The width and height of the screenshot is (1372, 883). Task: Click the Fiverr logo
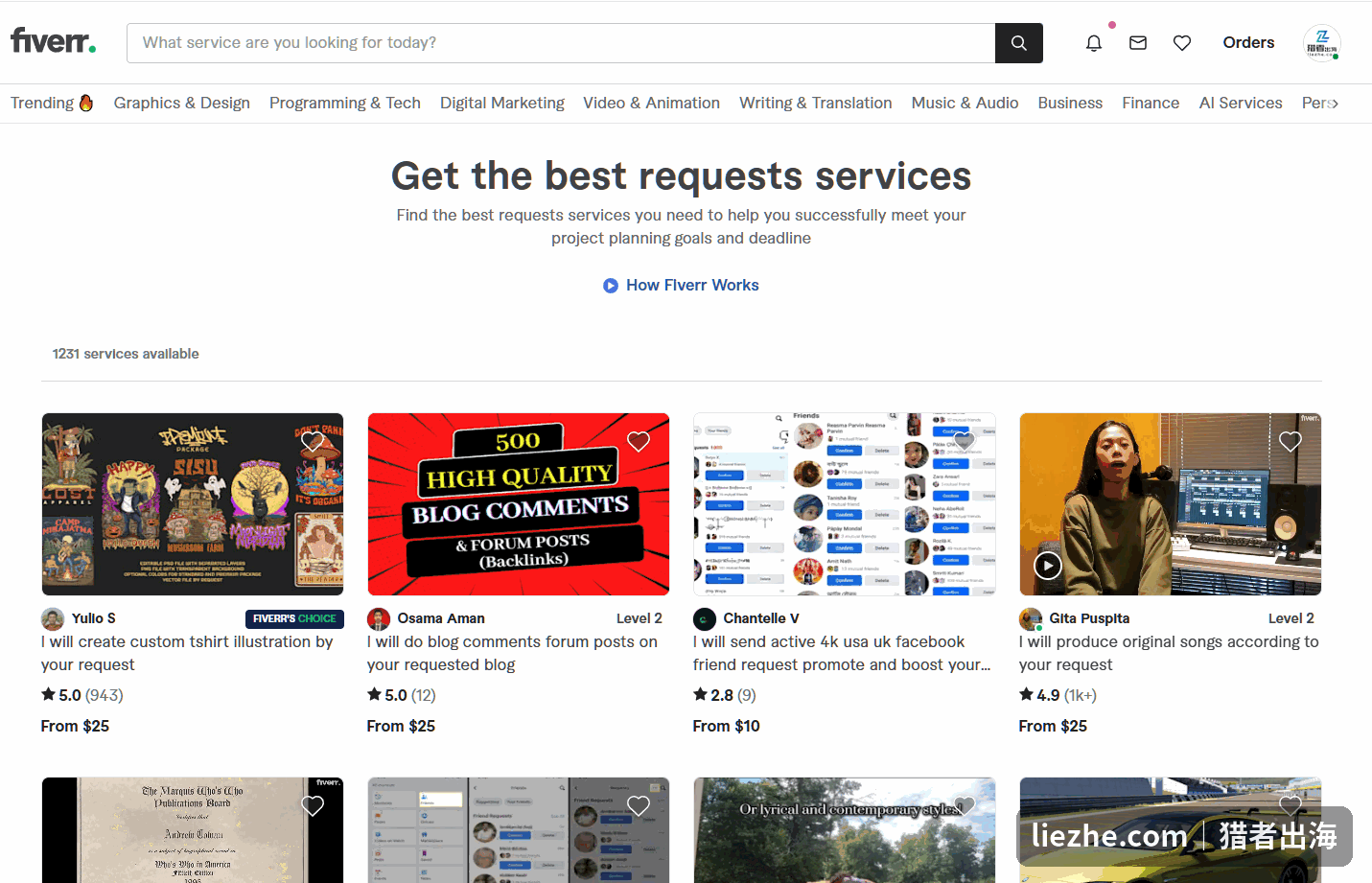point(53,41)
